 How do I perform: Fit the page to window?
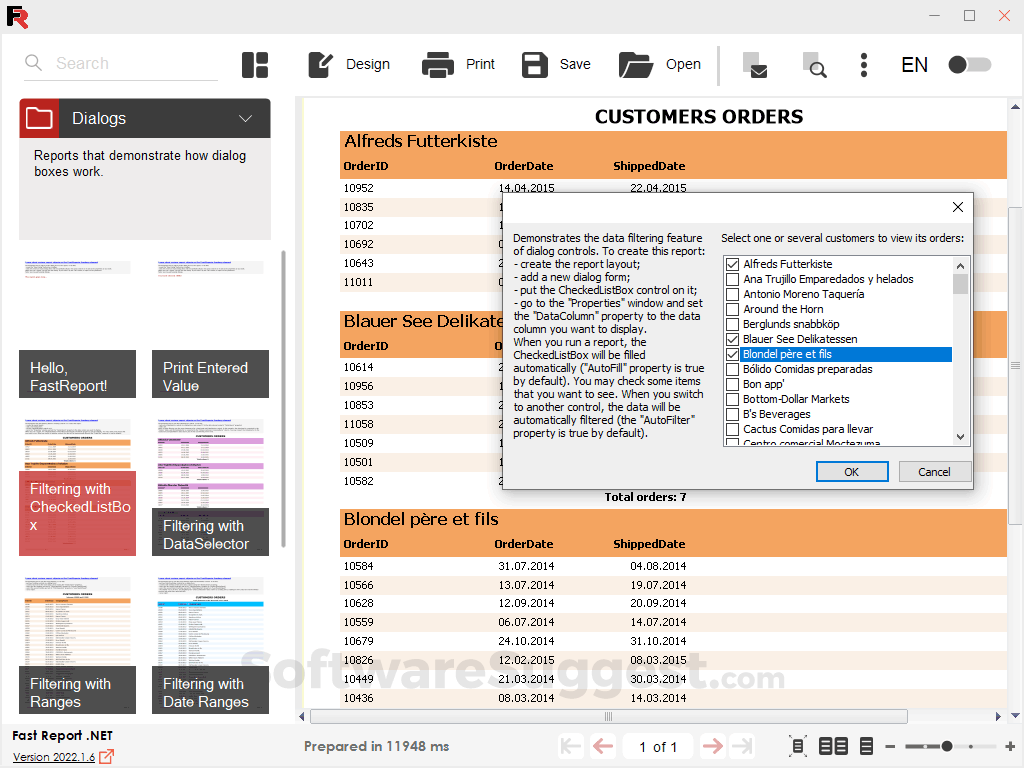point(796,746)
